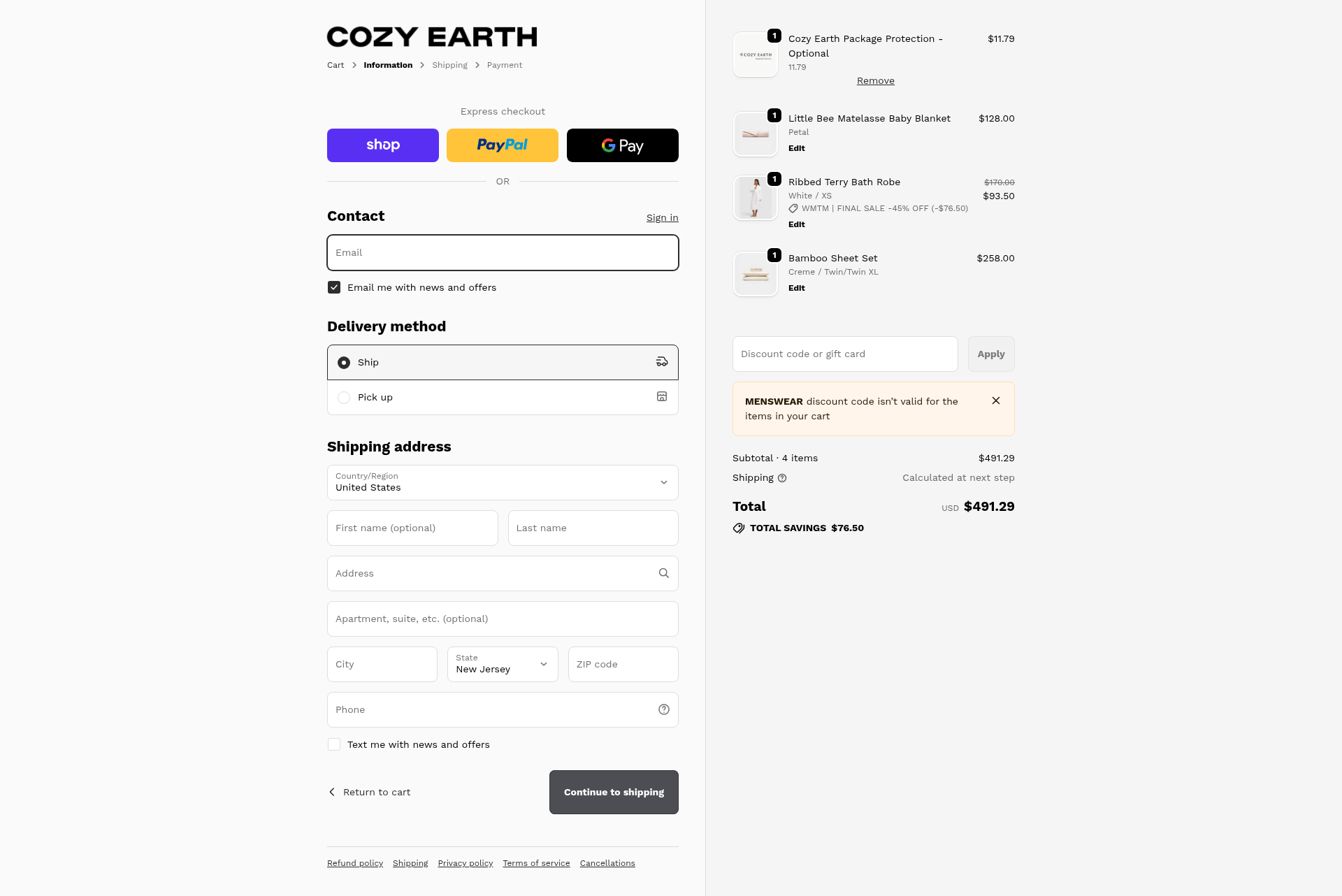1342x896 pixels.
Task: Dismiss the MENSWEAR discount error message
Action: point(996,400)
